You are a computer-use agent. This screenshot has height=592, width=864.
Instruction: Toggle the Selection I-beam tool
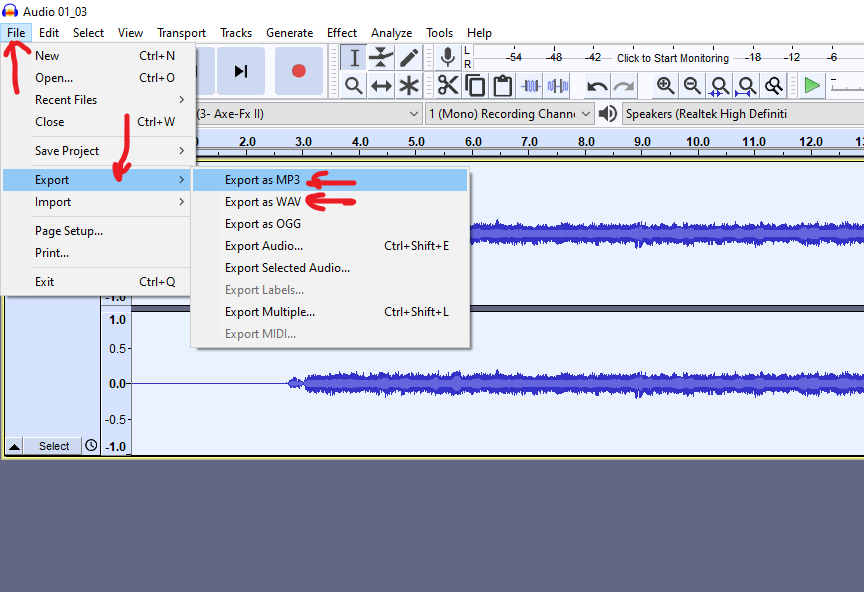(353, 58)
